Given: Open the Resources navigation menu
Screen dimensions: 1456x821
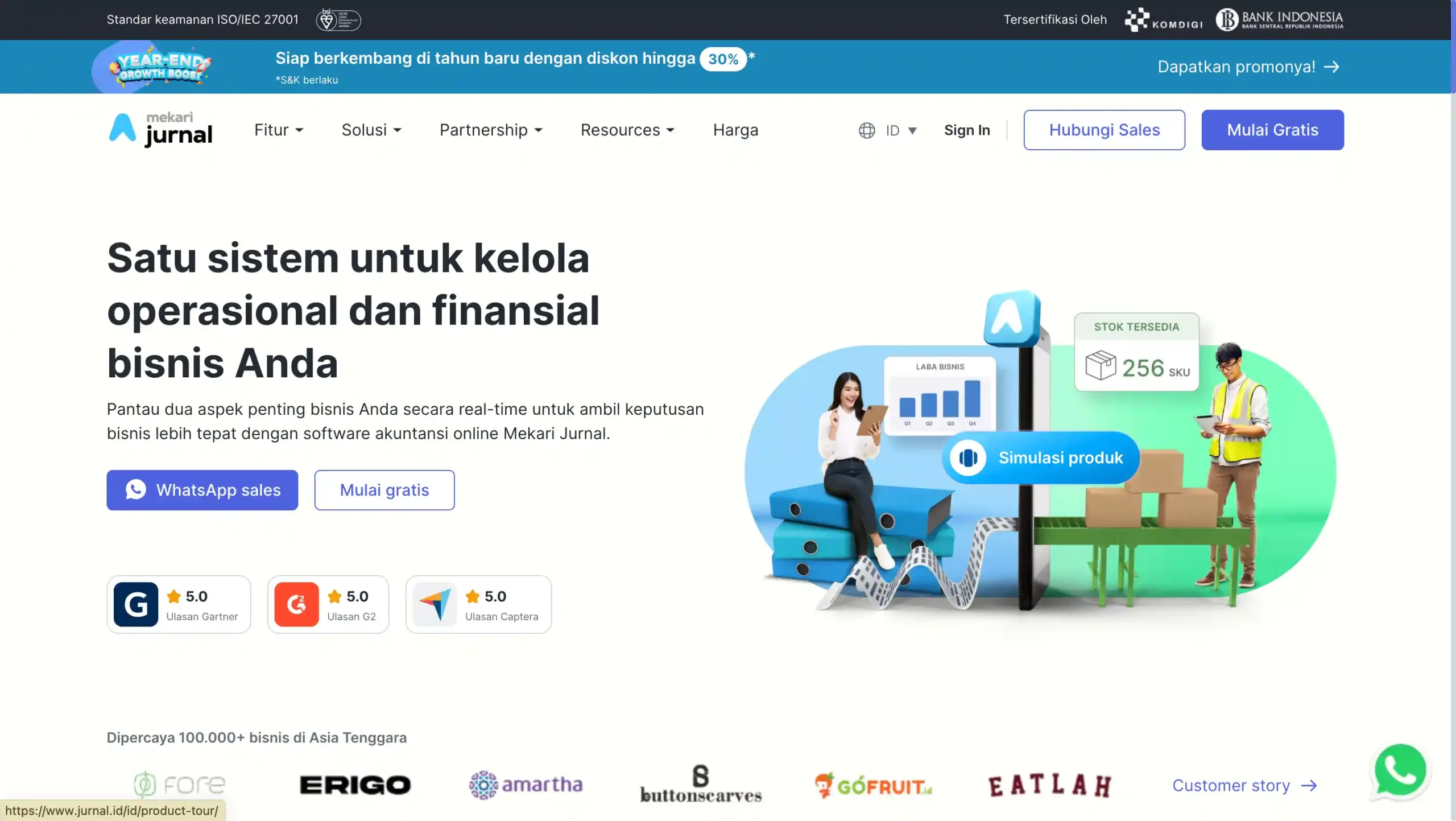Looking at the screenshot, I should pyautogui.click(x=627, y=130).
